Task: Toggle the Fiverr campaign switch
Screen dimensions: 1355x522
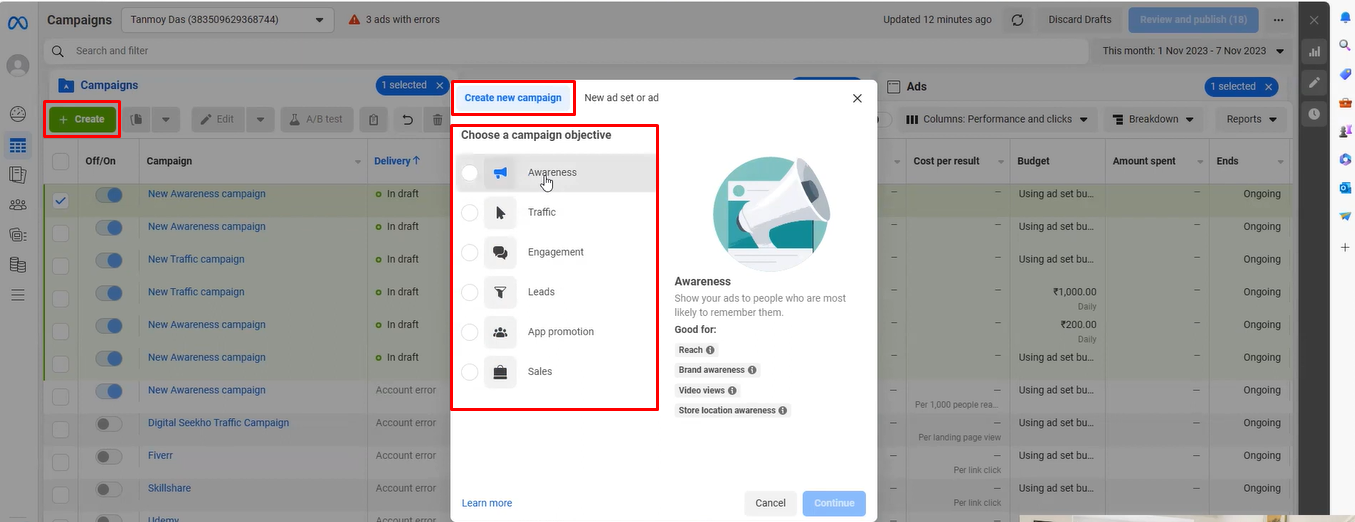Action: 109,456
